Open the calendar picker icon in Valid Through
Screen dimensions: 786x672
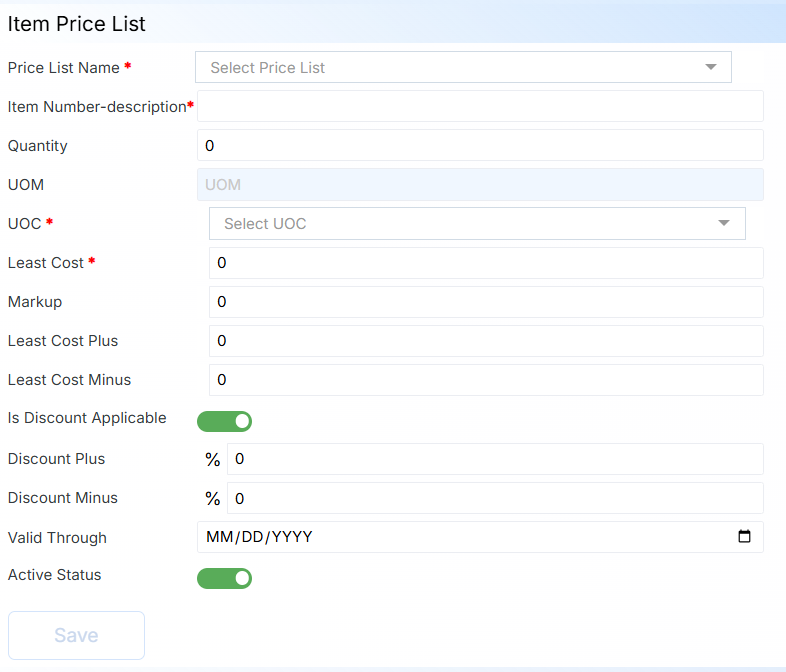click(x=744, y=537)
